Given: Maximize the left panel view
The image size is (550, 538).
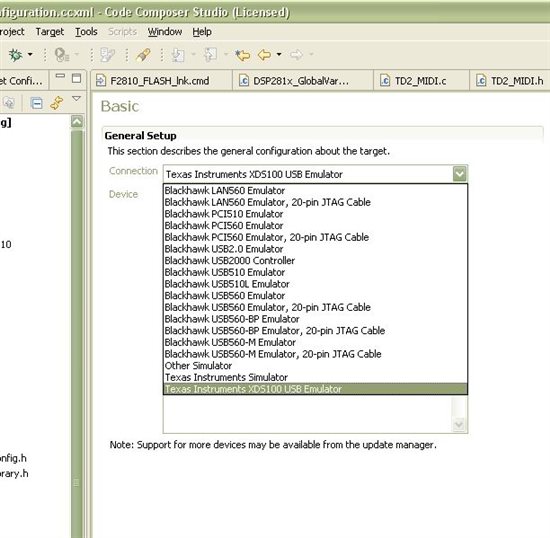Looking at the screenshot, I should [x=76, y=78].
